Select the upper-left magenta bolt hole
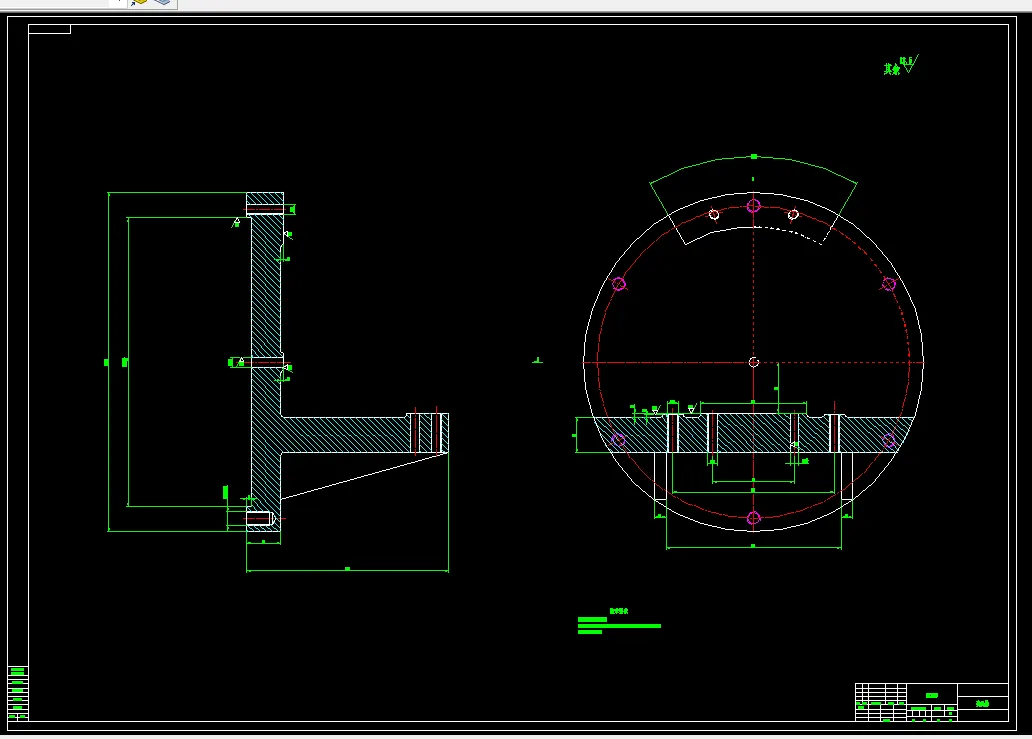 619,284
